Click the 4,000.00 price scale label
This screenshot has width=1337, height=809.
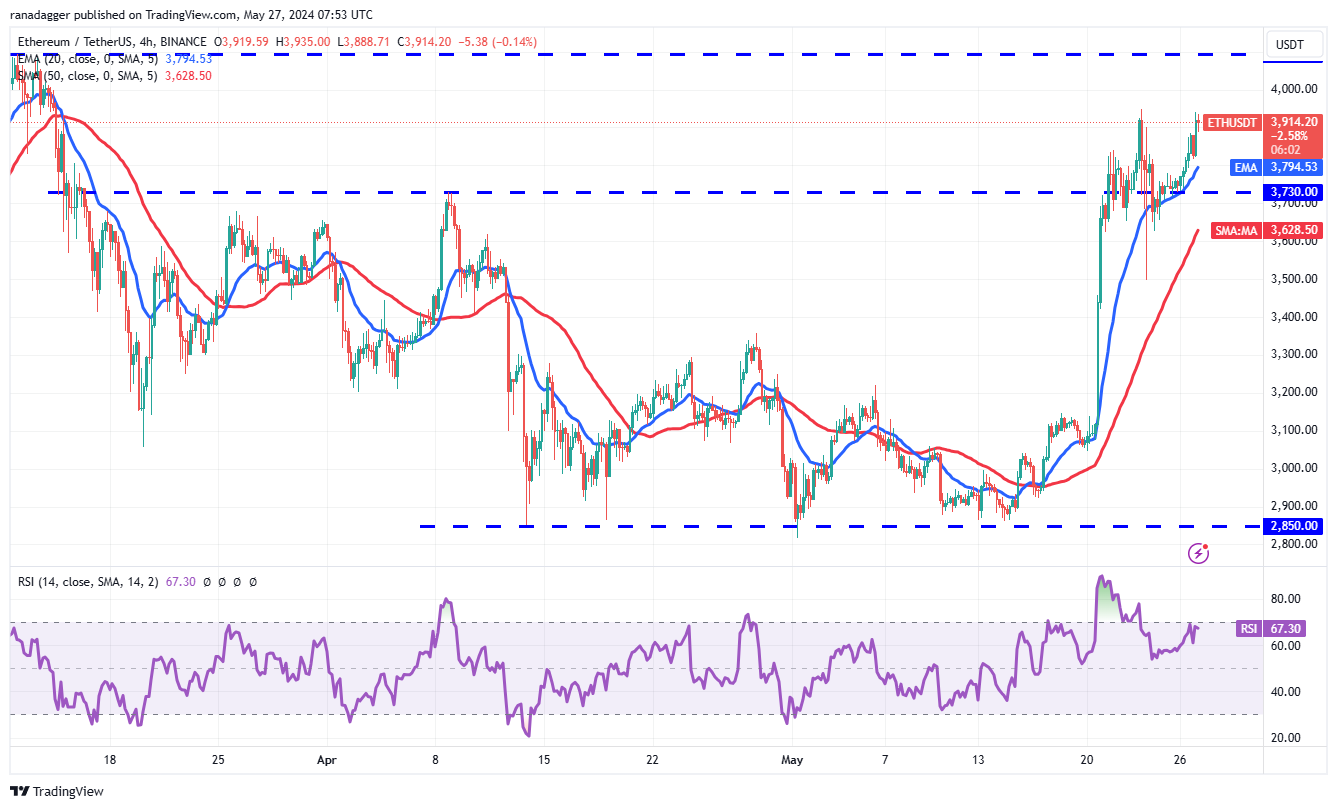point(1295,89)
